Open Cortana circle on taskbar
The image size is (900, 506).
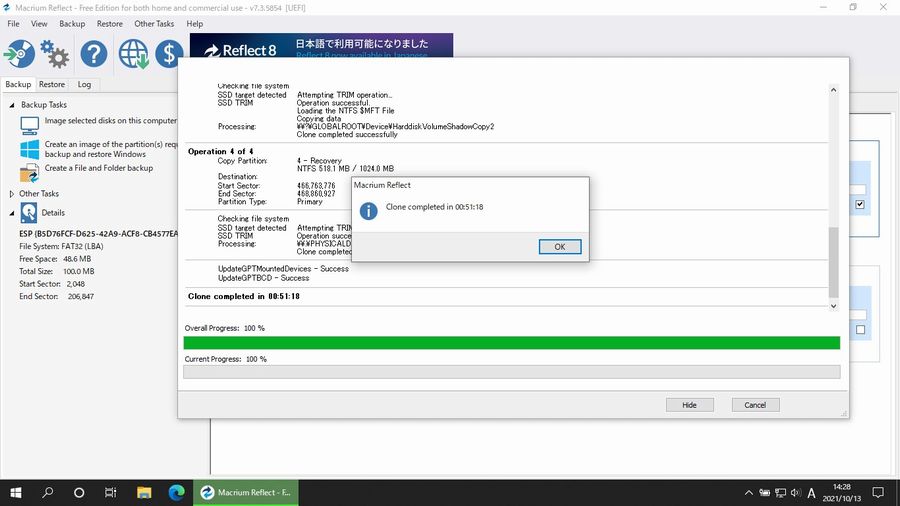pyautogui.click(x=79, y=493)
